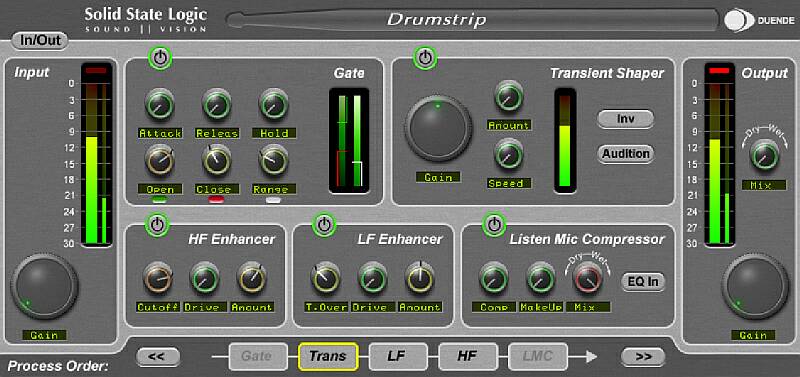Toggle the Gate section power icon

pos(160,58)
